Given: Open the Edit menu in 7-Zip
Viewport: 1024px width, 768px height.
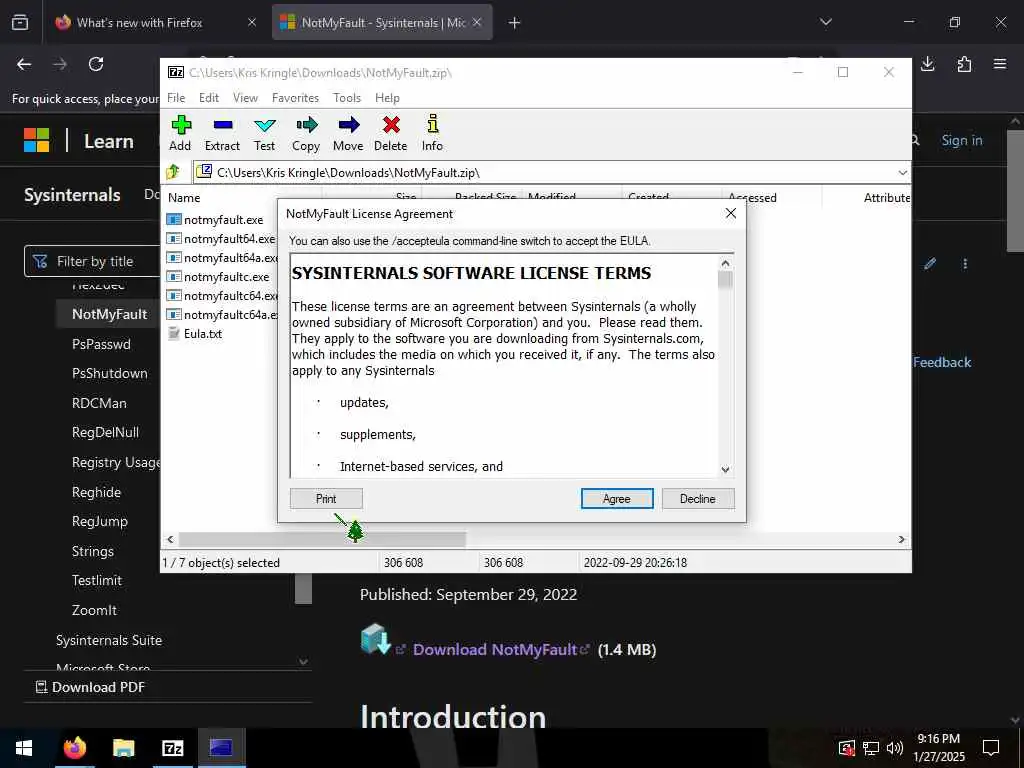Looking at the screenshot, I should (209, 97).
